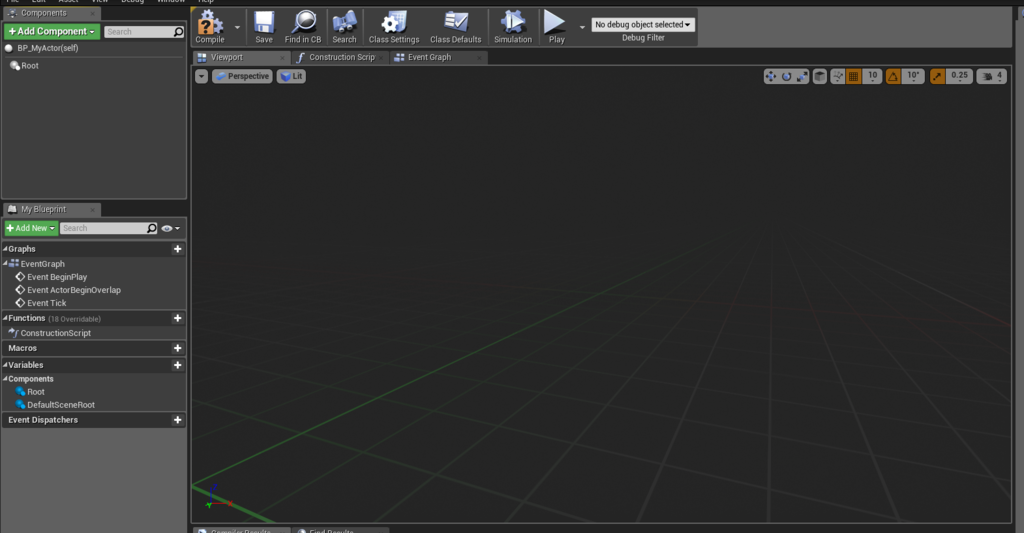Click the Event Dispatchers section header
Image resolution: width=1024 pixels, height=533 pixels.
point(94,420)
